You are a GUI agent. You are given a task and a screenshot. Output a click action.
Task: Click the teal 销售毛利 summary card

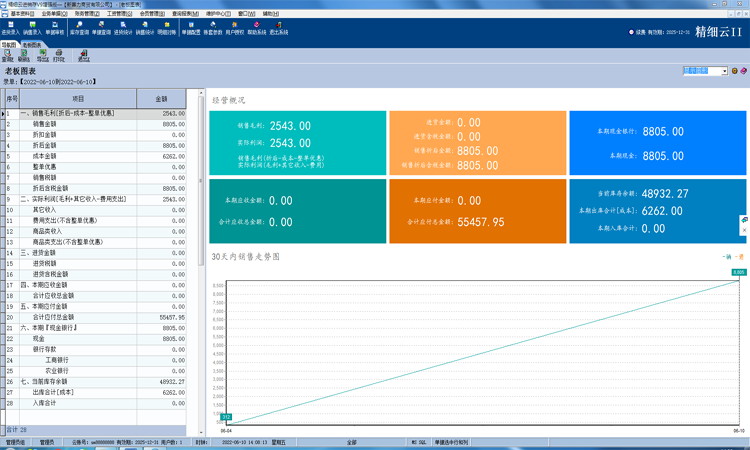(297, 142)
